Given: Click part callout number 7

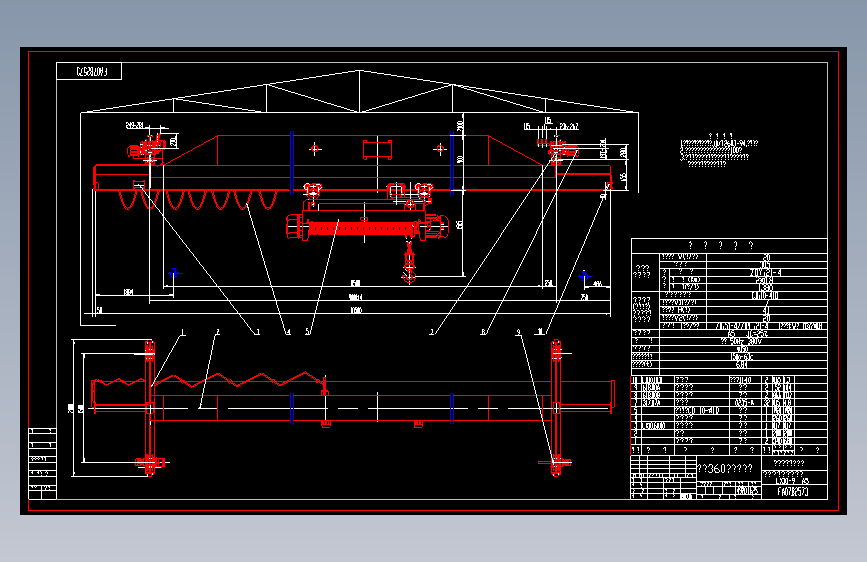Looking at the screenshot, I should 432,332.
